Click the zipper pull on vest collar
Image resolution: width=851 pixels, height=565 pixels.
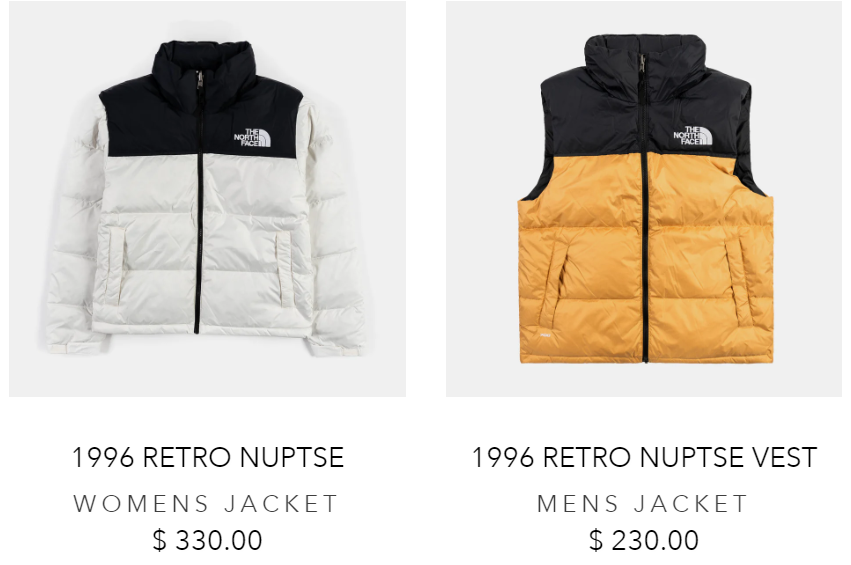pos(643,64)
